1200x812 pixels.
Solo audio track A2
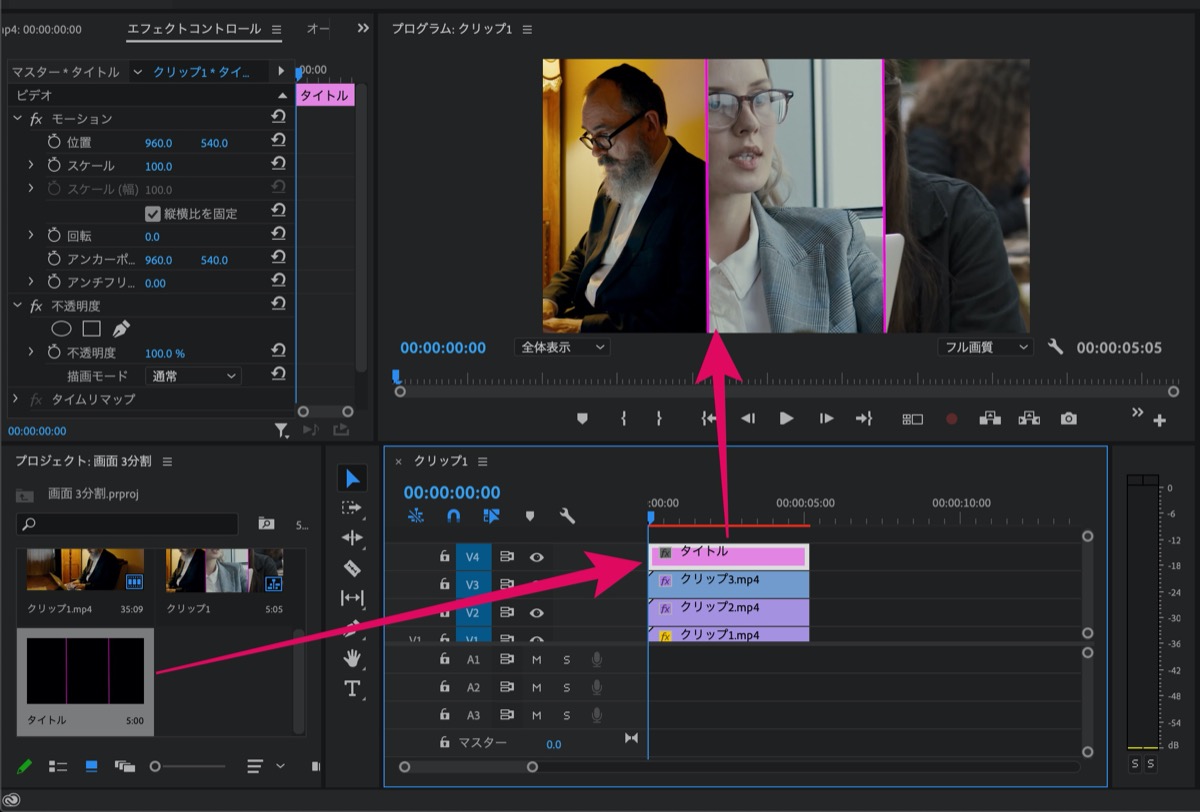(566, 687)
